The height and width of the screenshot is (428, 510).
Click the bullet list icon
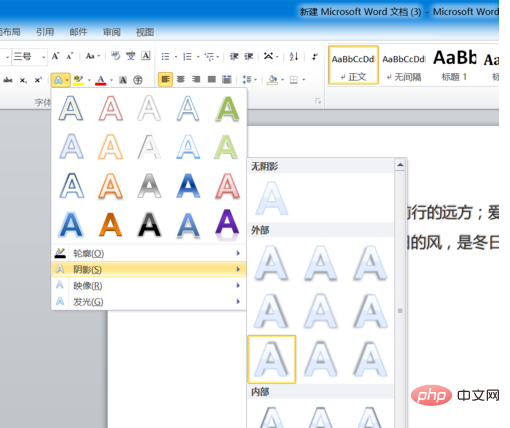[165, 56]
